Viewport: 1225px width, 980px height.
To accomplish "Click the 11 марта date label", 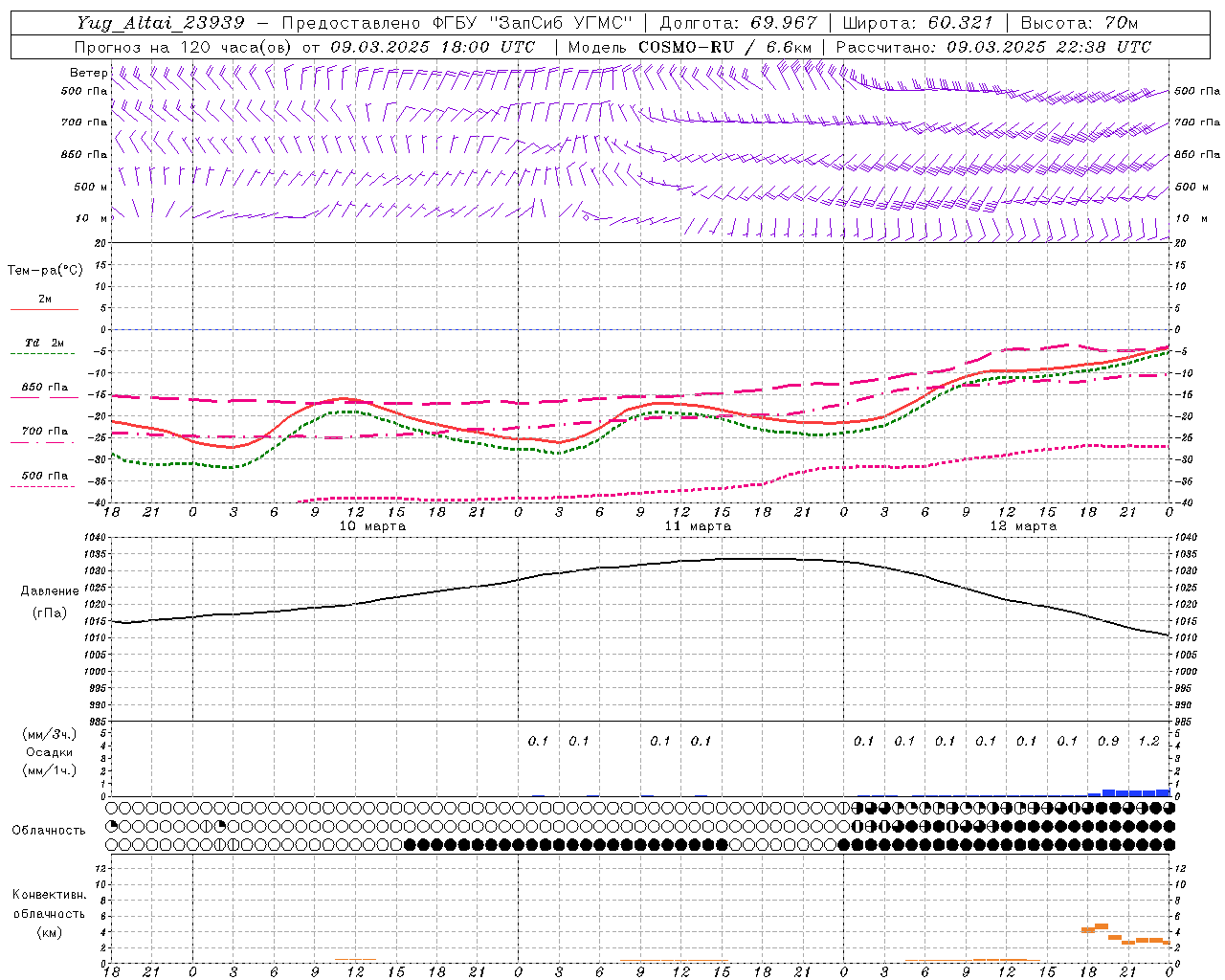I will point(698,526).
